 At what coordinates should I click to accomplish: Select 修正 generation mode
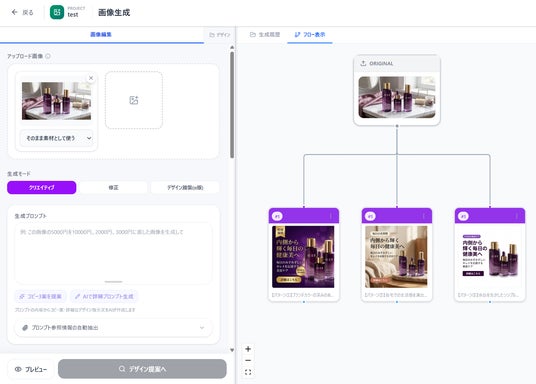113,187
